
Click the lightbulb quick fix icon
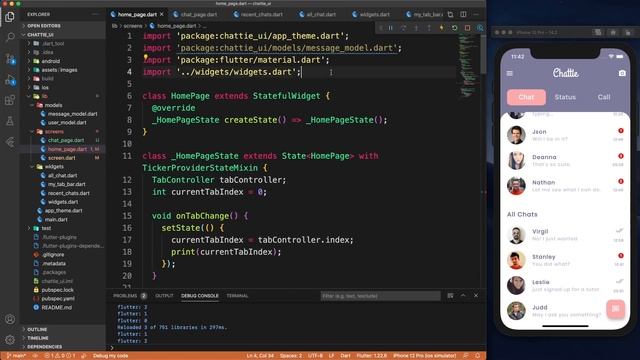click(x=146, y=58)
